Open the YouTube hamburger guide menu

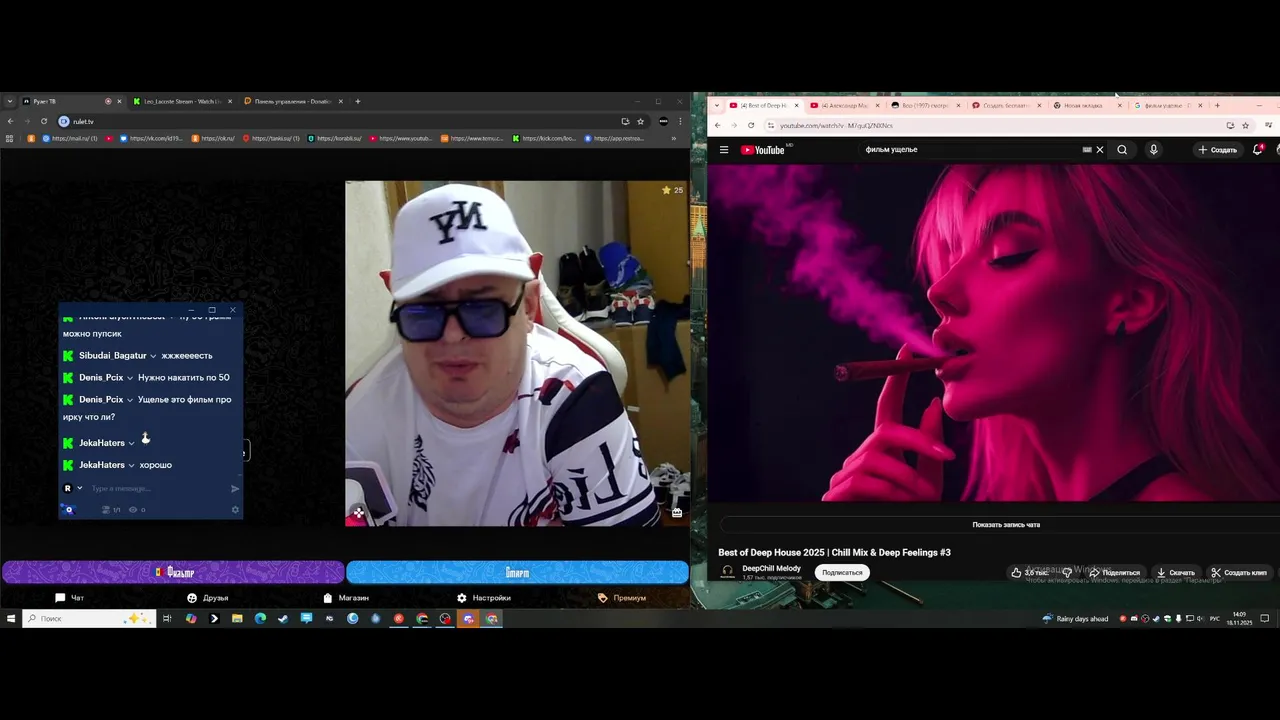tap(724, 150)
